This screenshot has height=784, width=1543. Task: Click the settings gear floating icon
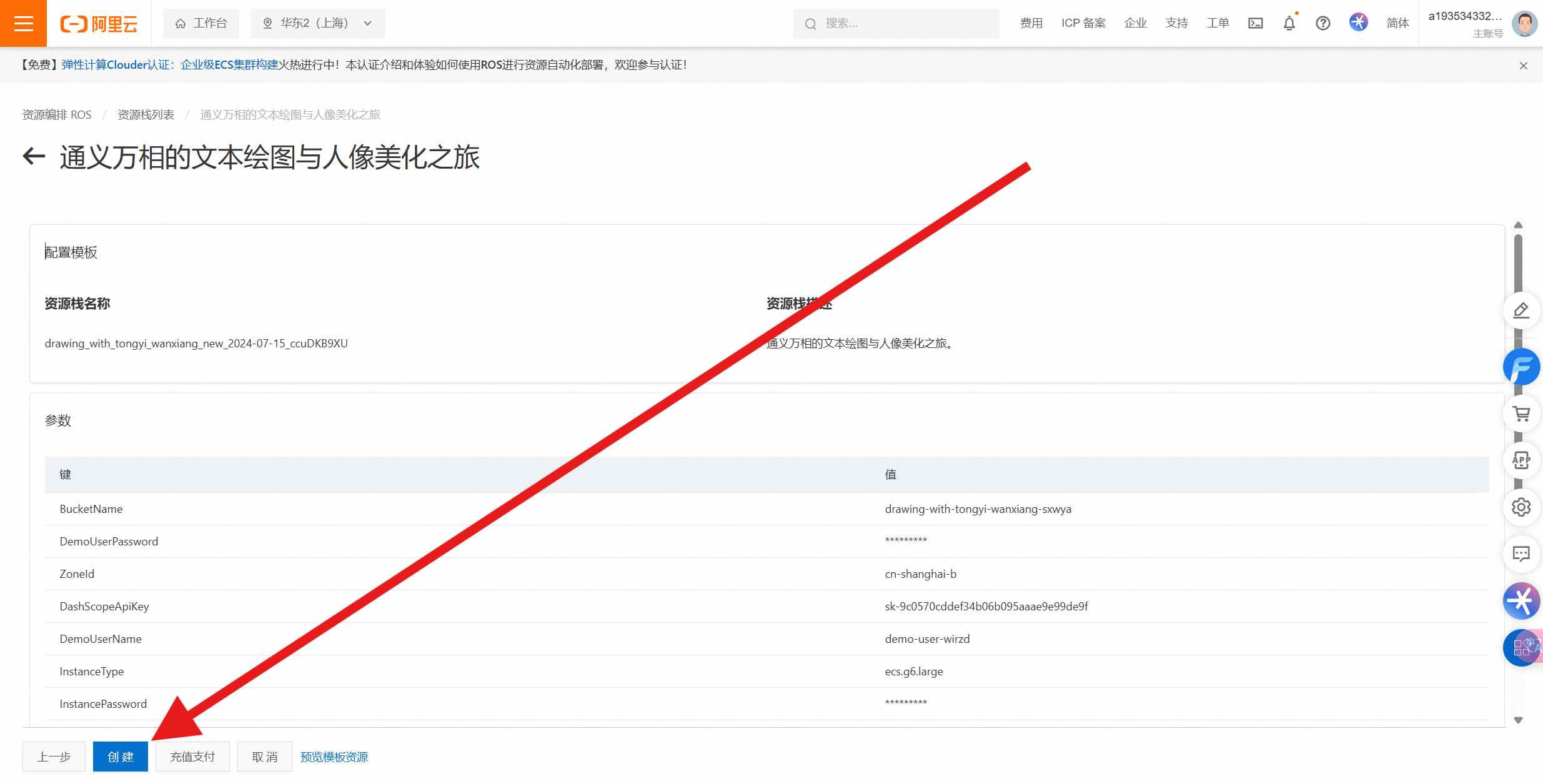point(1521,507)
